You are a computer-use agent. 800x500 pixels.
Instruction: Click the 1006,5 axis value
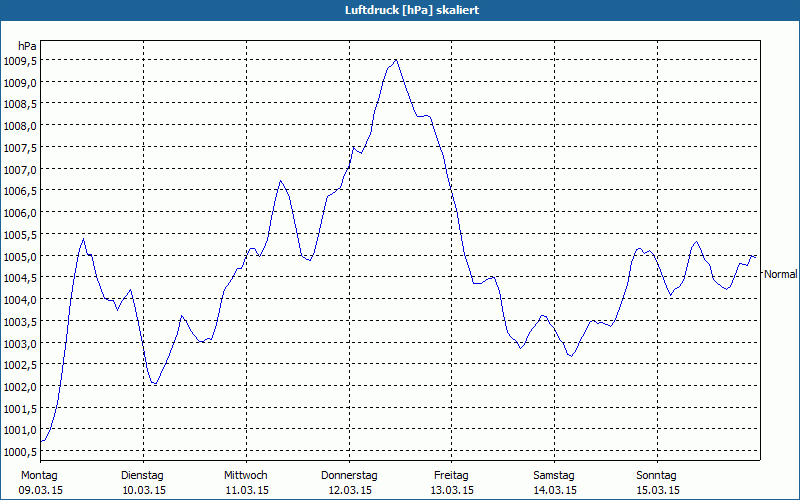(20, 191)
